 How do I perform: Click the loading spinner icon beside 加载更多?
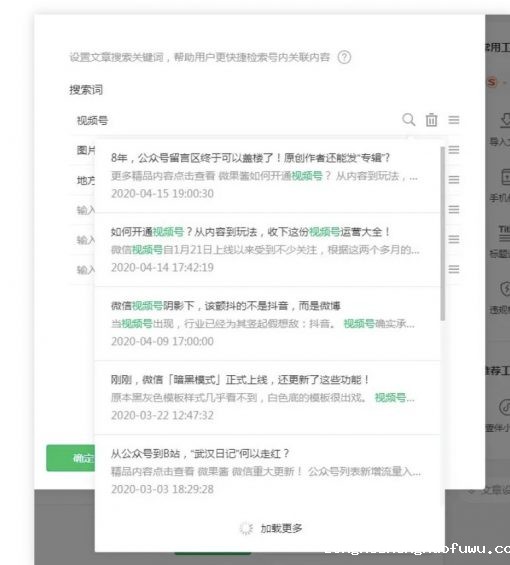pyautogui.click(x=247, y=528)
